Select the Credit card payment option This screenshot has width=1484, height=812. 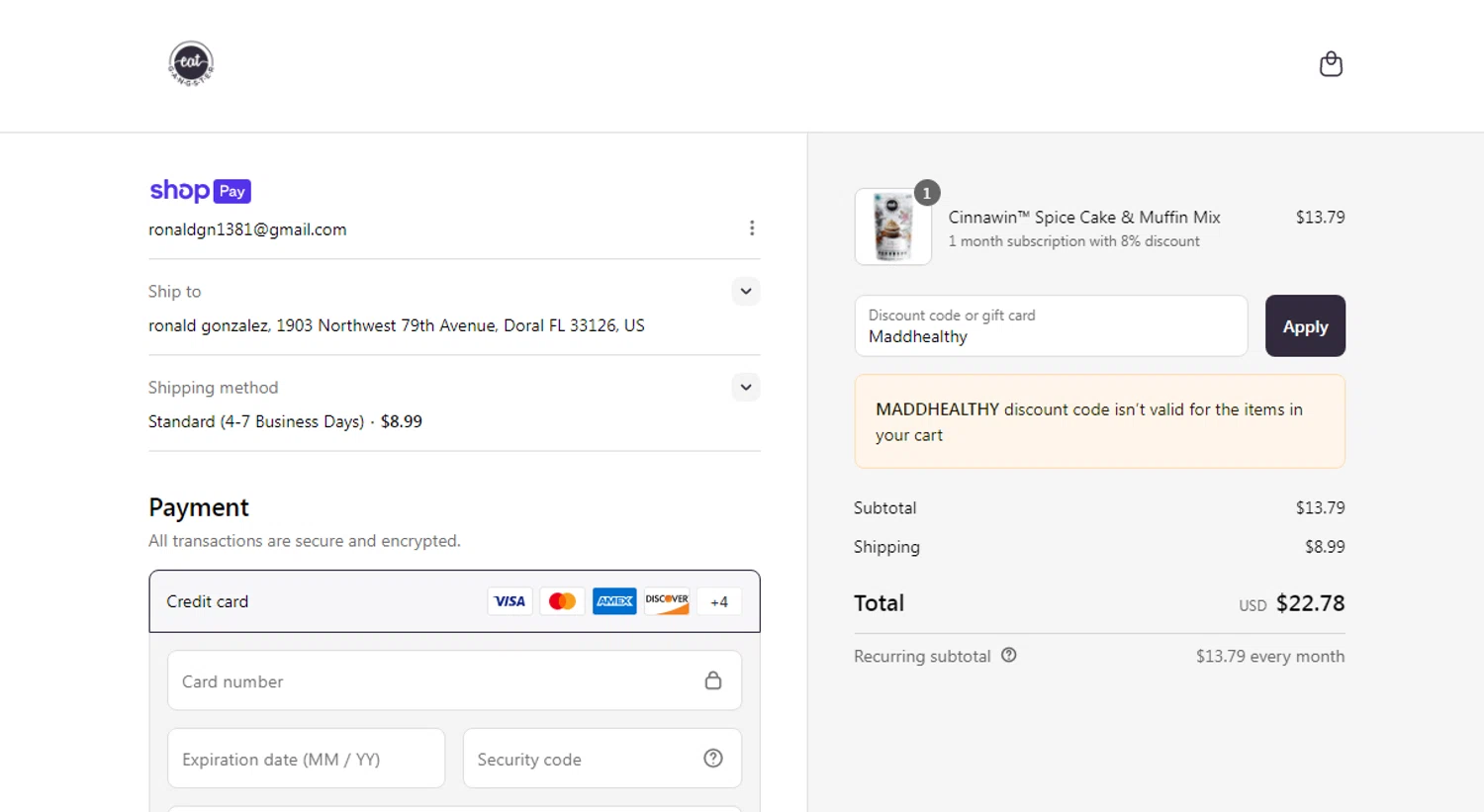coord(454,601)
